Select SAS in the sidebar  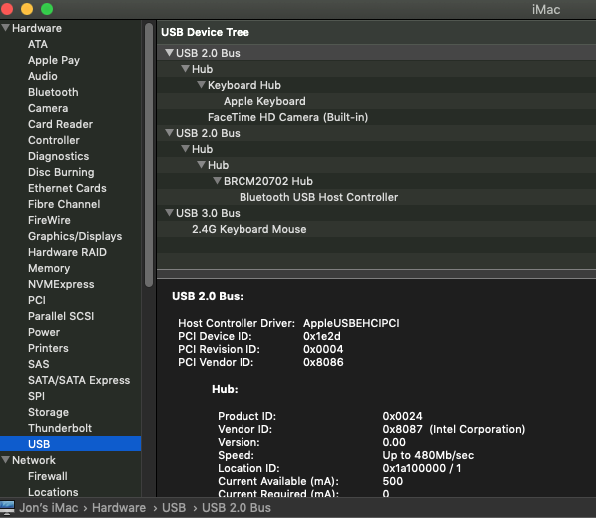[x=39, y=364]
